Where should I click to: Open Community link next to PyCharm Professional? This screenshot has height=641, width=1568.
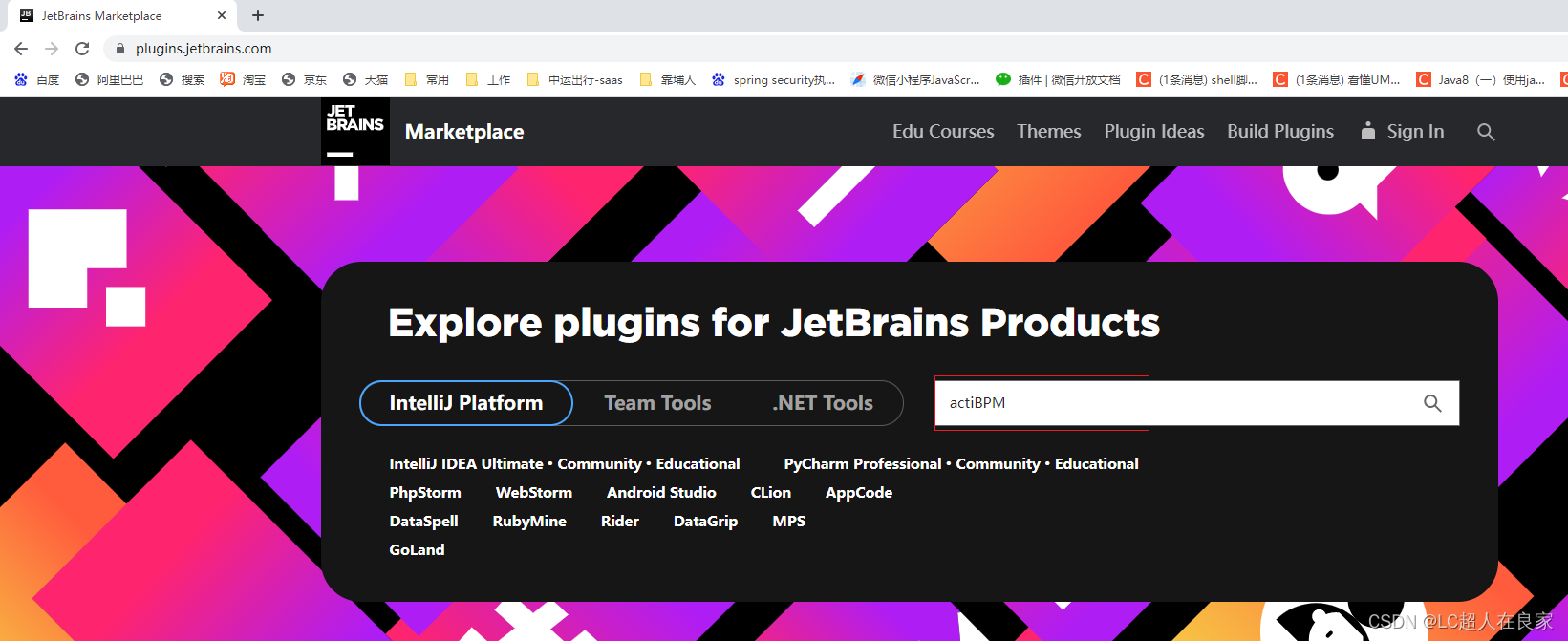click(998, 464)
